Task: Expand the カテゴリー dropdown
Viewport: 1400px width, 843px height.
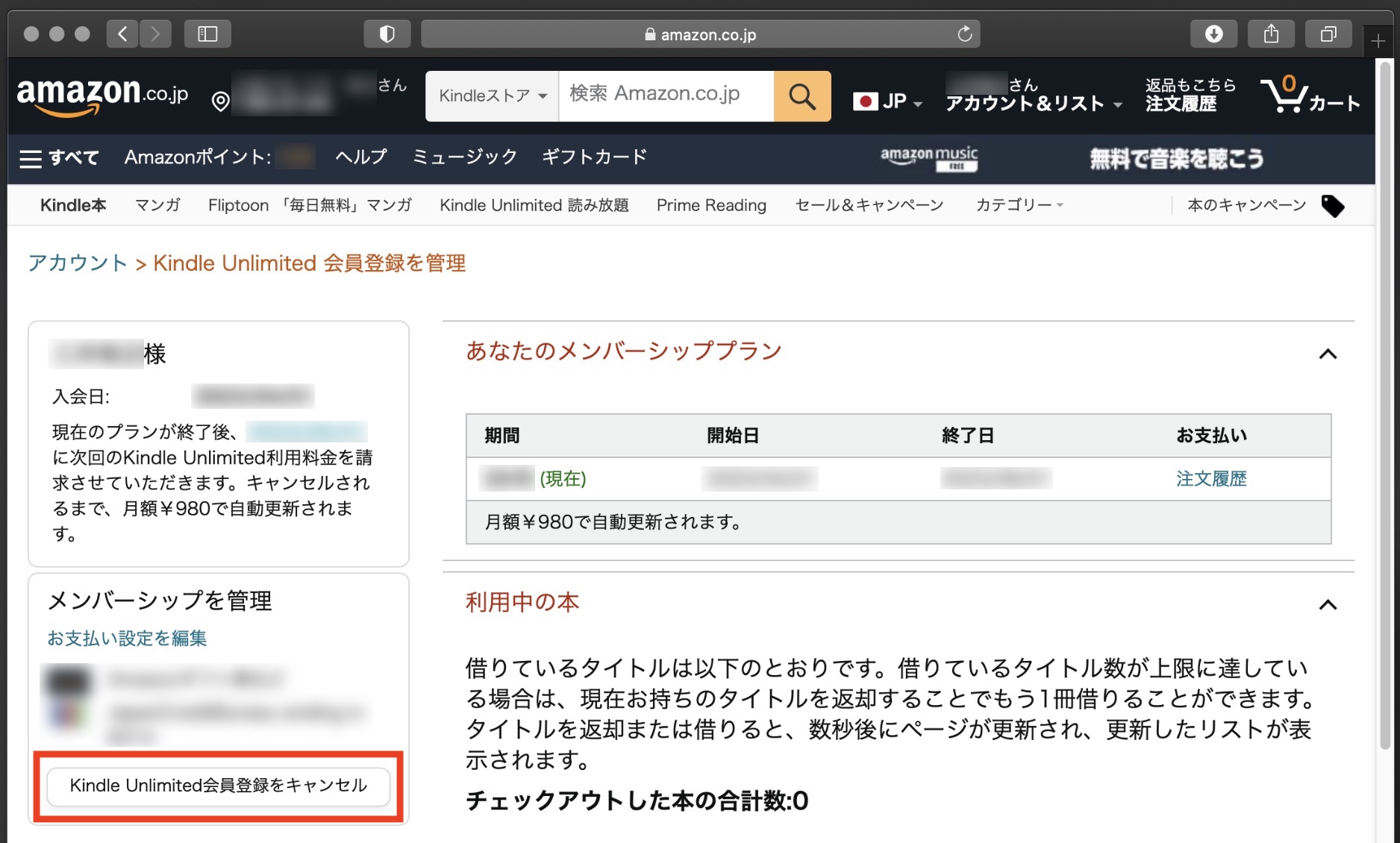Action: [x=1019, y=205]
